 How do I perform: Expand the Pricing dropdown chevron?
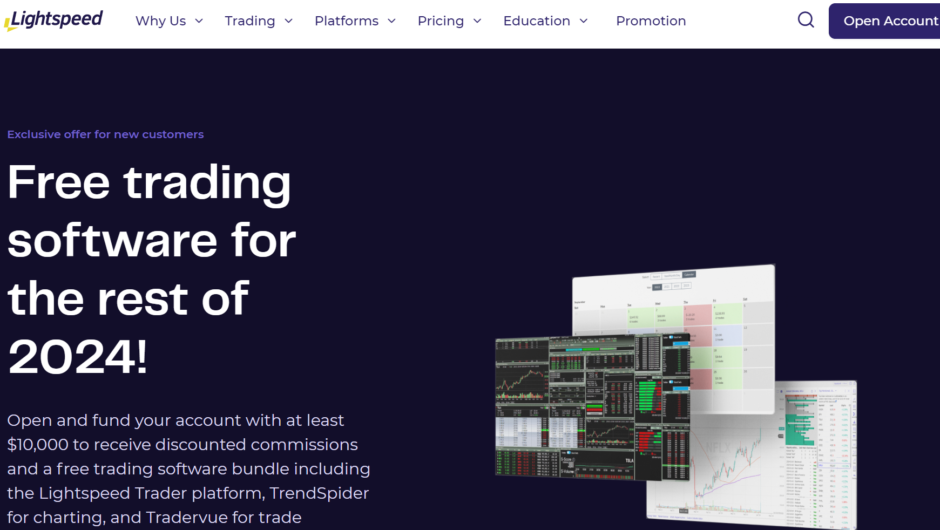[x=477, y=21]
